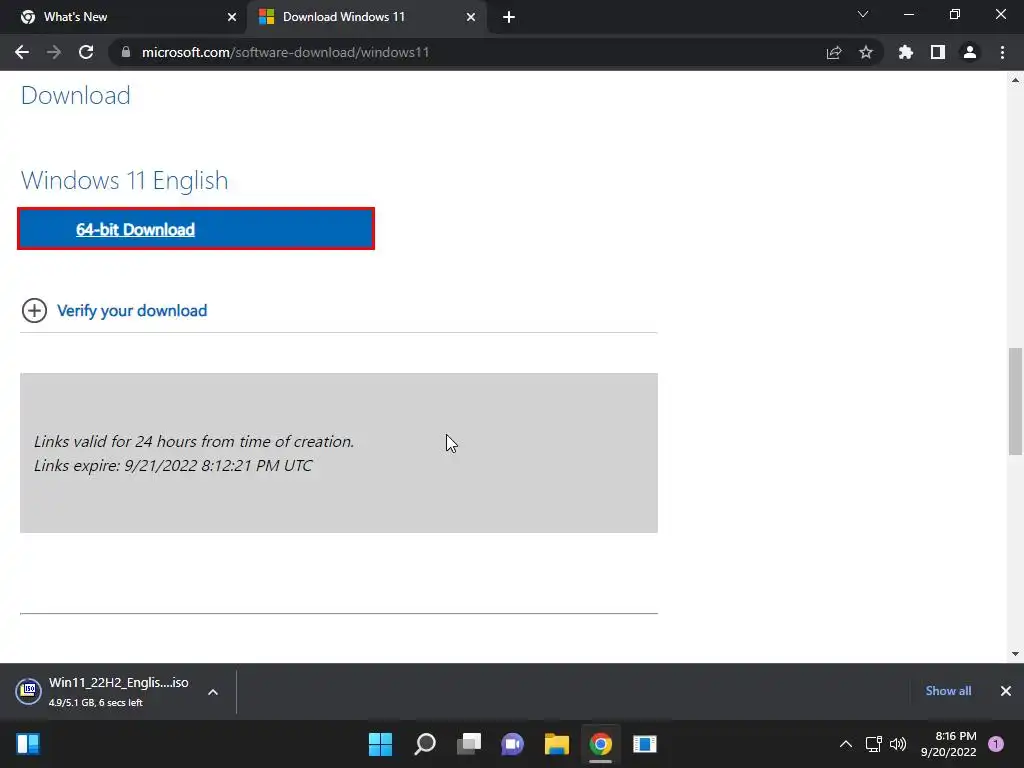Open notification center badge
Screen dimensions: 1024x768
pyautogui.click(x=996, y=744)
